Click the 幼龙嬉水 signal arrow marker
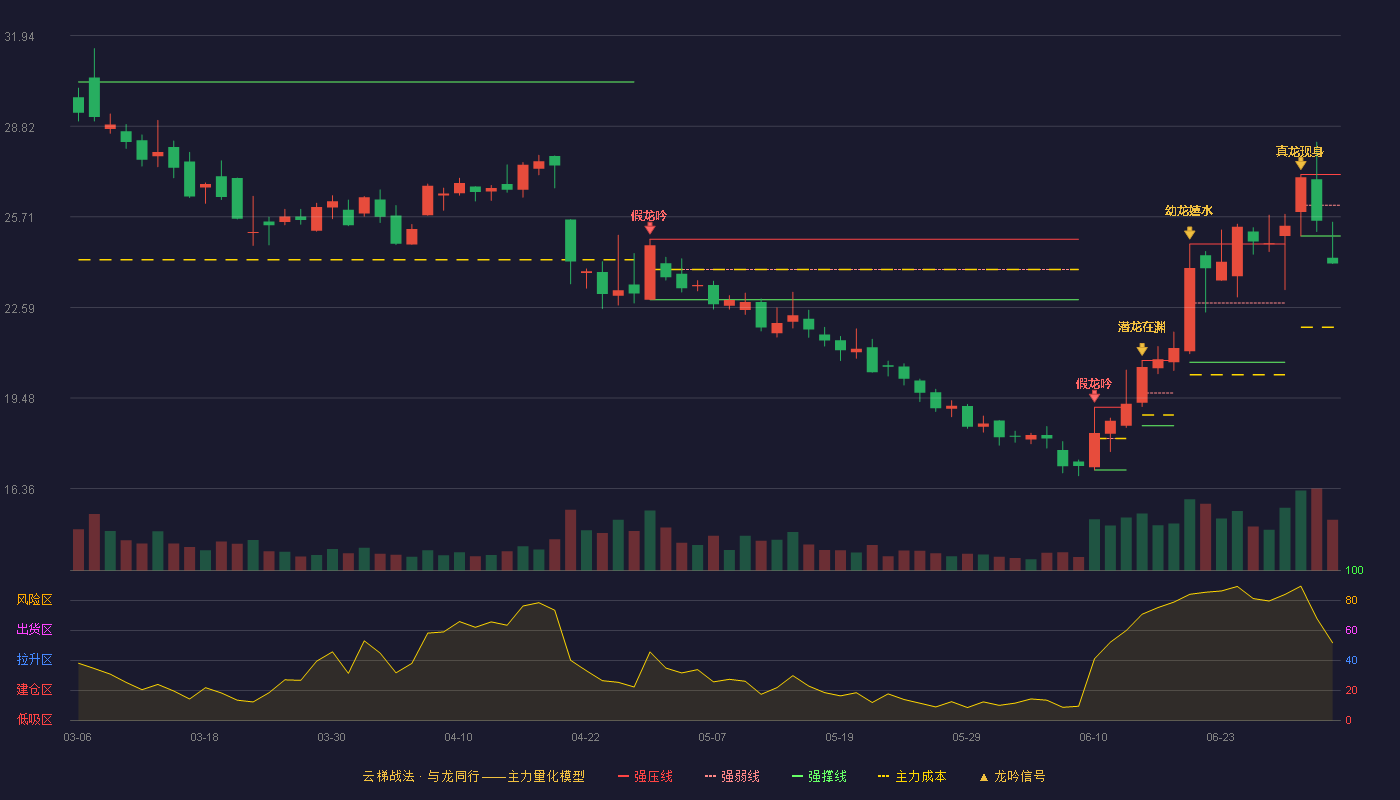The image size is (1400, 800). pyautogui.click(x=1190, y=233)
